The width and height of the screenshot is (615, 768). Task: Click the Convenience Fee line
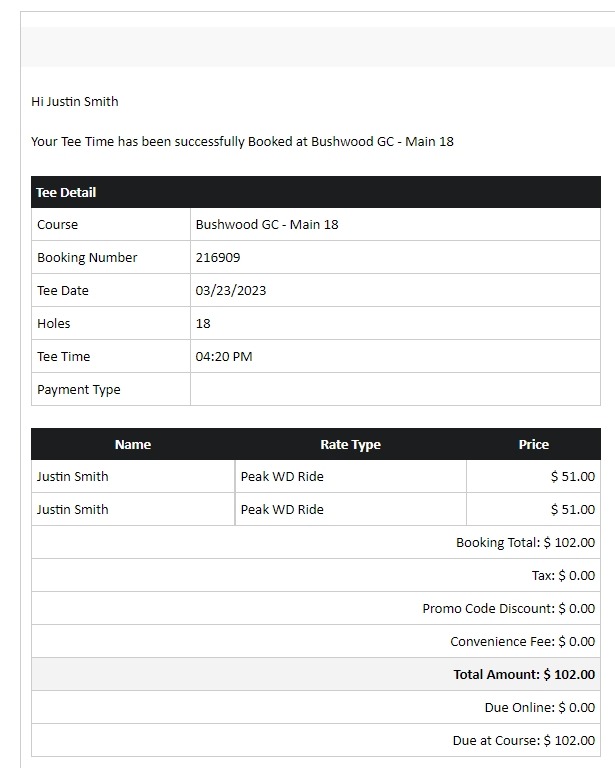pyautogui.click(x=522, y=642)
